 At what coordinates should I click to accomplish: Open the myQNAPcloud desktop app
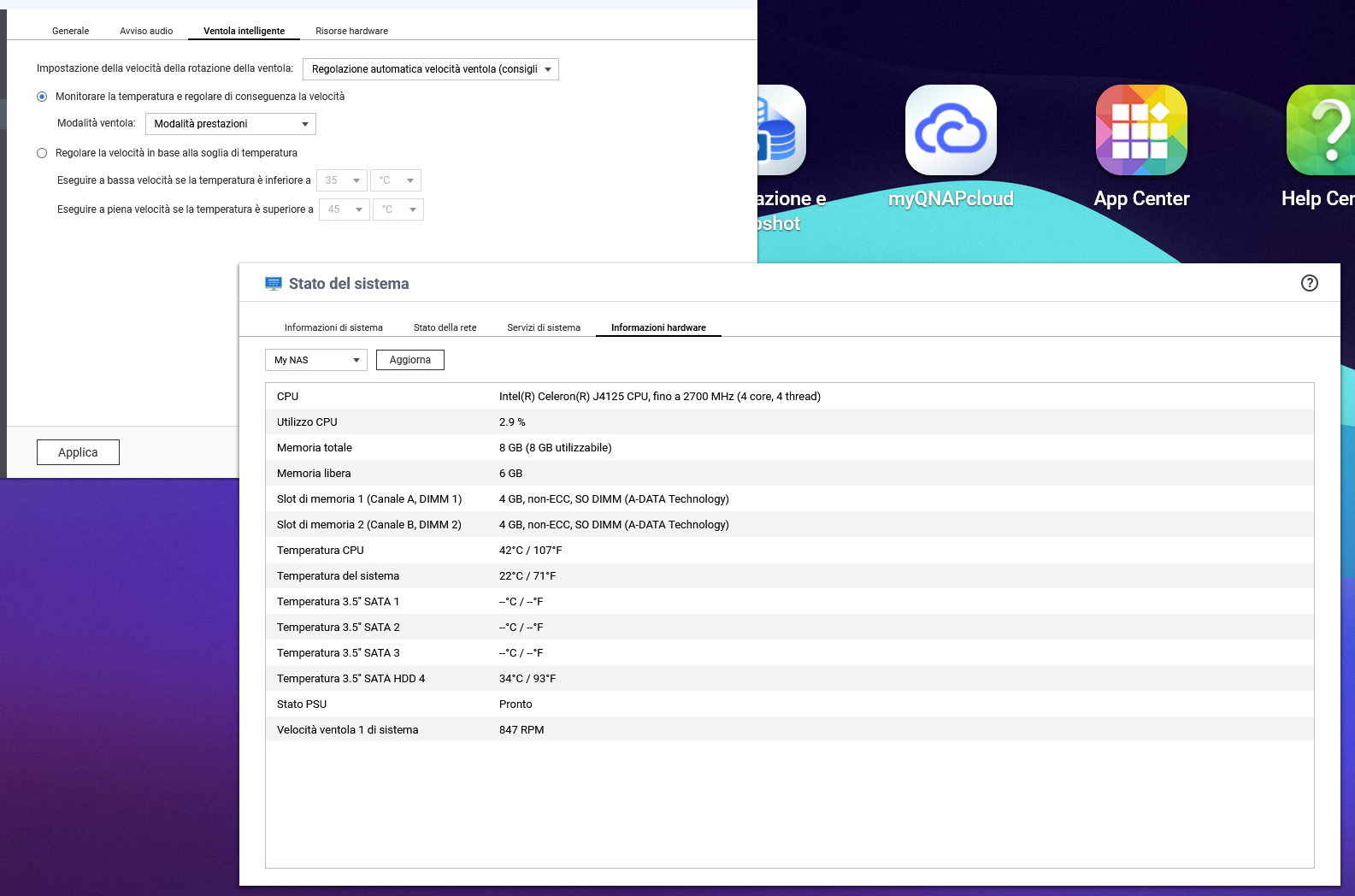[x=951, y=131]
